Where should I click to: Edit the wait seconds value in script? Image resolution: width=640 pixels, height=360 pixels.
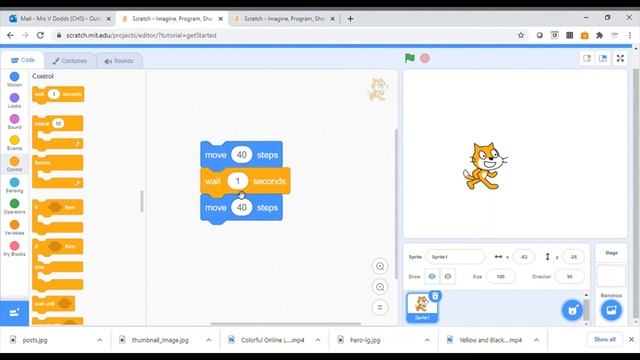click(x=238, y=181)
